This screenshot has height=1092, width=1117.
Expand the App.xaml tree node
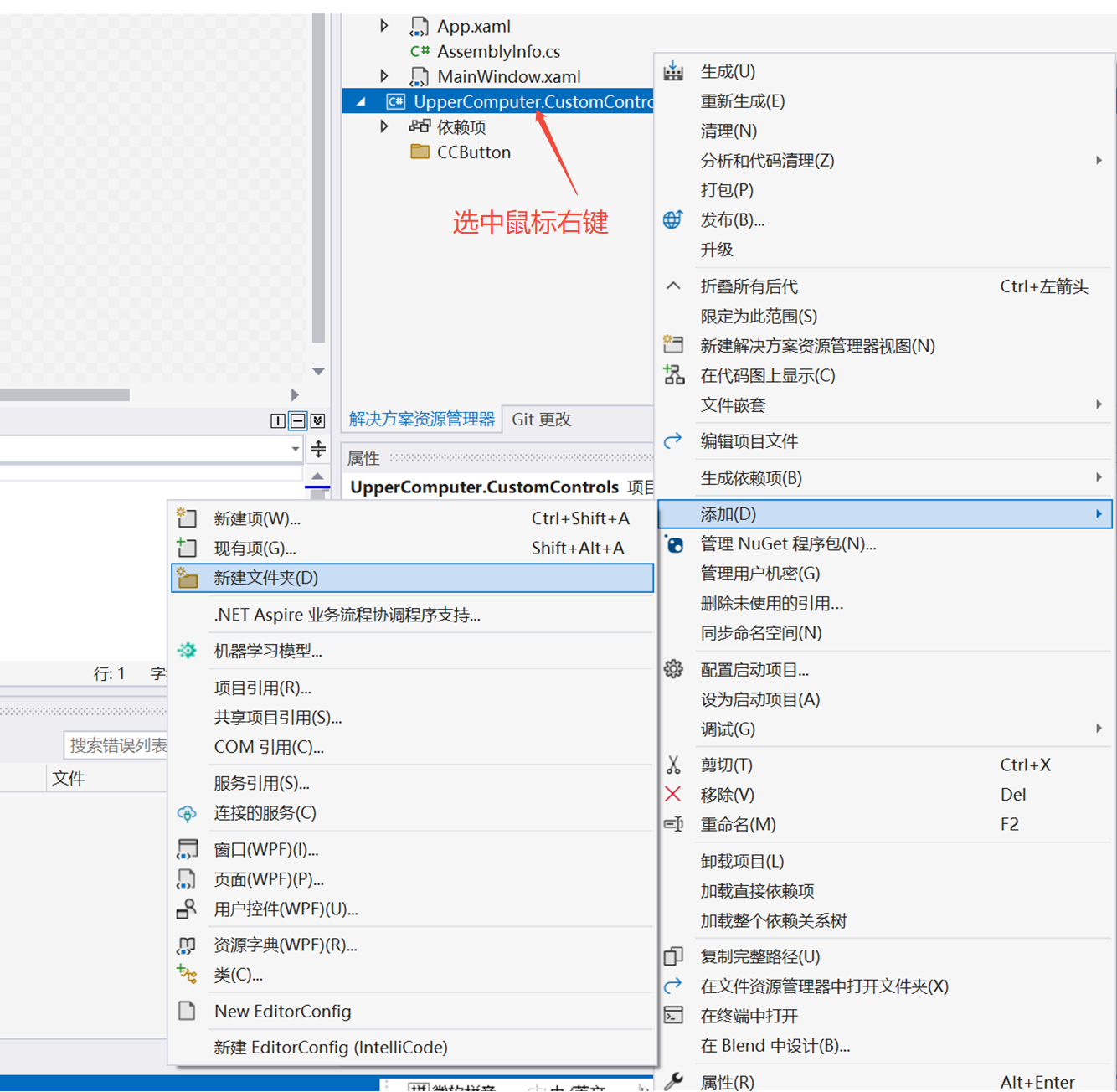[x=383, y=26]
